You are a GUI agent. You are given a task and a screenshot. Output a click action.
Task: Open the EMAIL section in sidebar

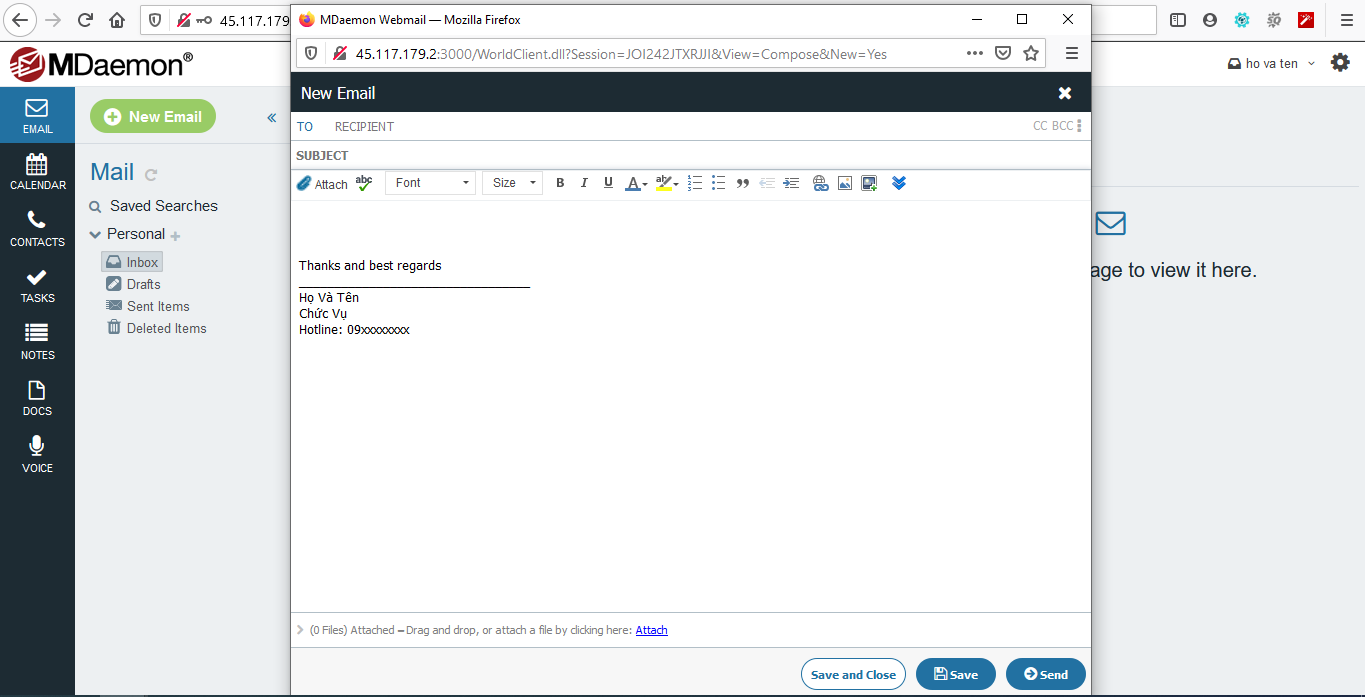(x=37, y=115)
